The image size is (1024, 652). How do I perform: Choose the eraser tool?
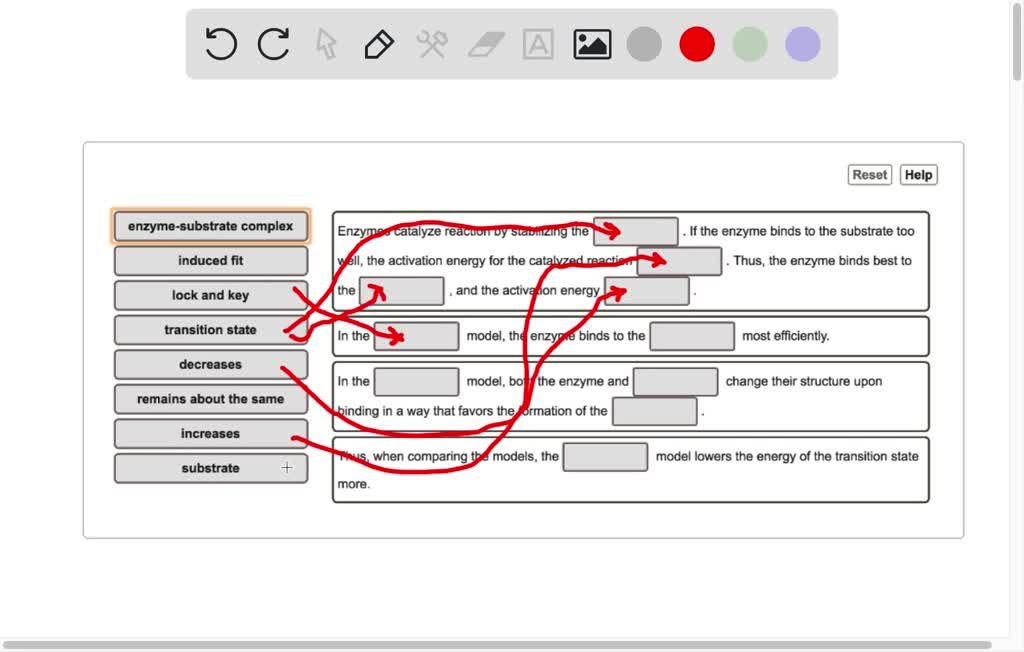click(486, 44)
